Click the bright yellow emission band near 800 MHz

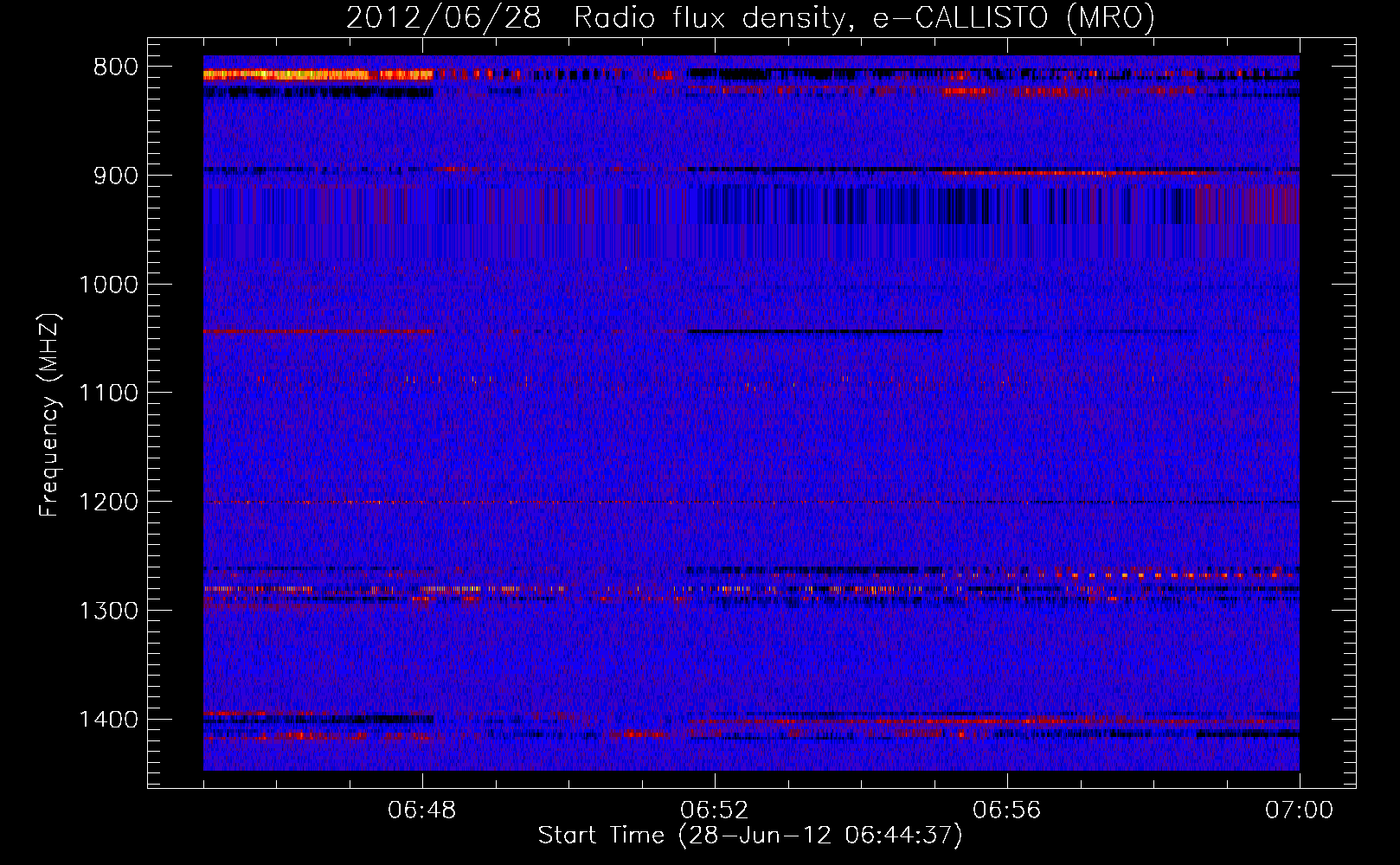(x=318, y=75)
